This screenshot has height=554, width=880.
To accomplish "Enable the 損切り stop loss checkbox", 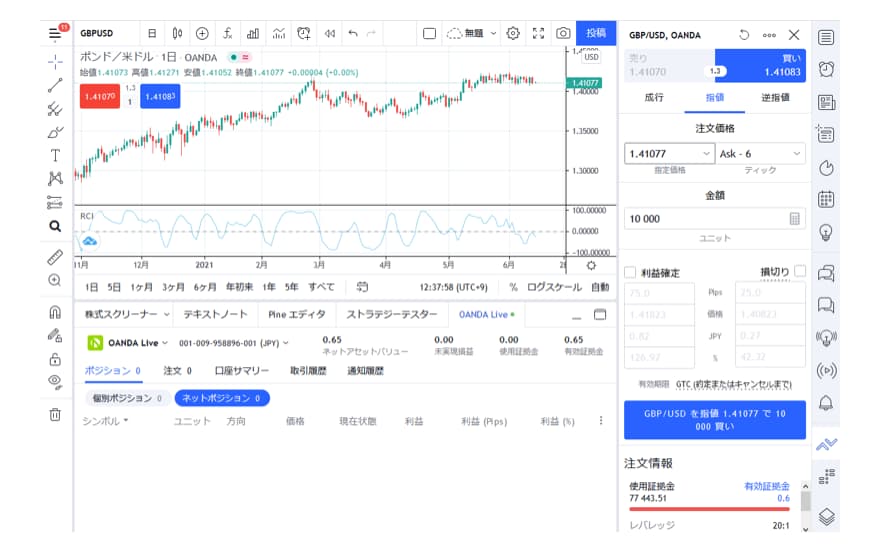I will (800, 271).
